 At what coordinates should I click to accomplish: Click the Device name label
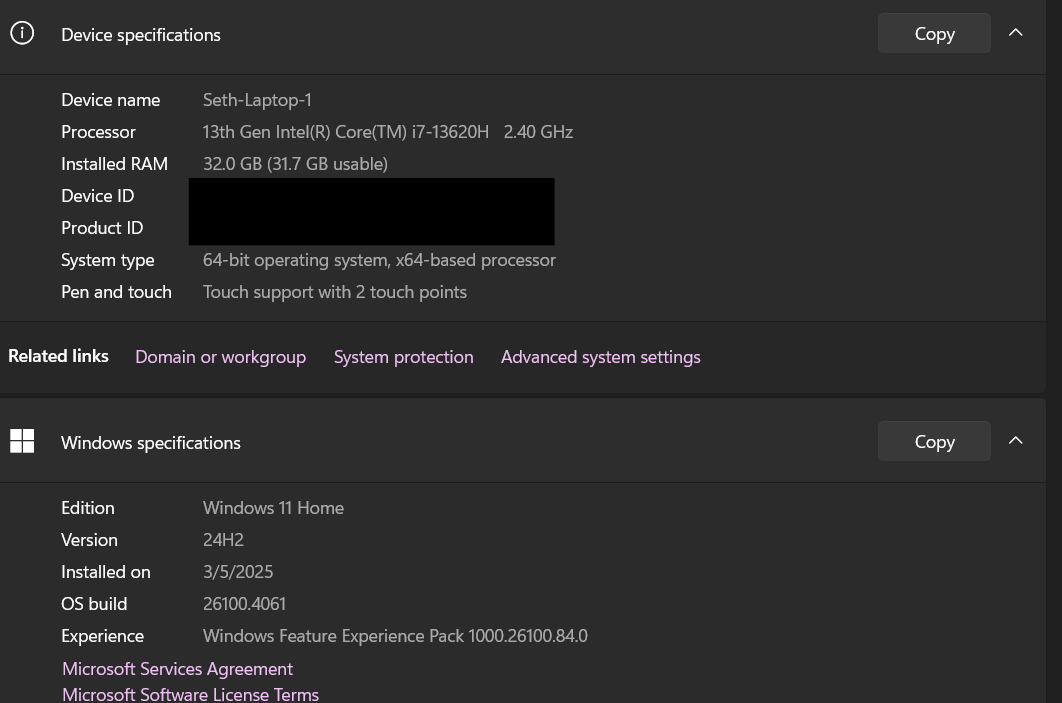(110, 100)
